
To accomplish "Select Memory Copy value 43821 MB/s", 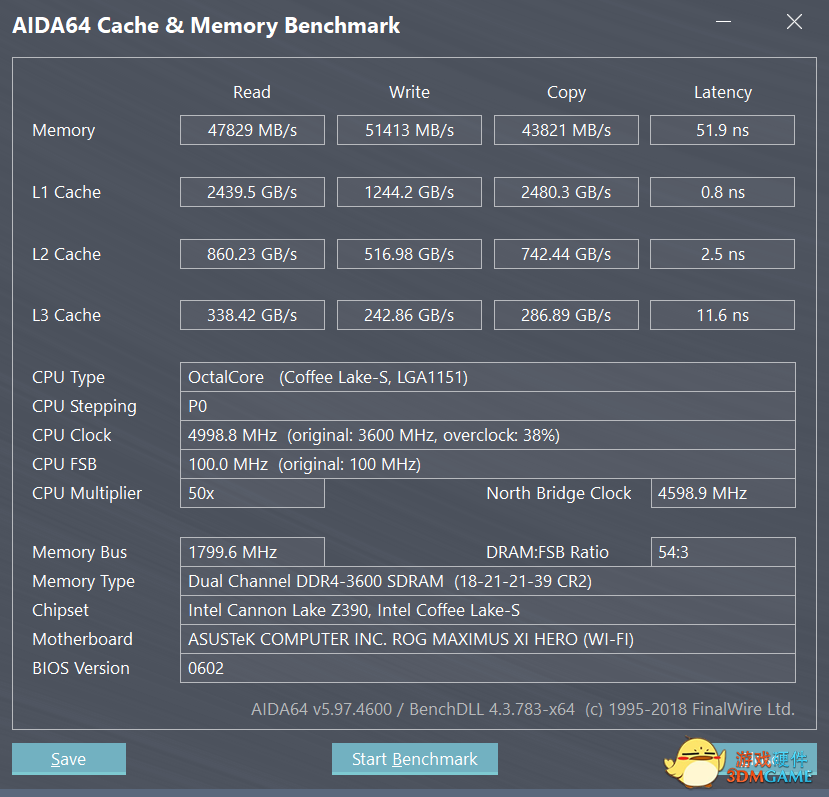I will pos(566,130).
